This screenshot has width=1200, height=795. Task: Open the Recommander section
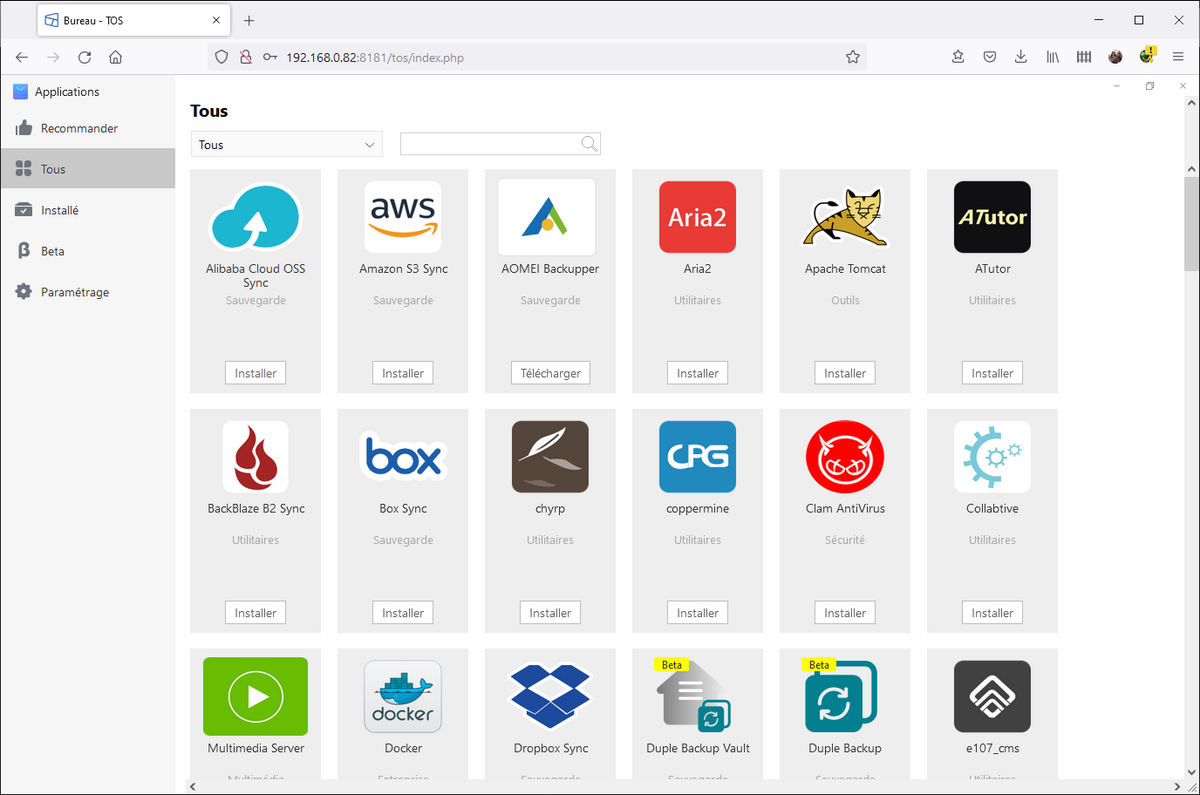pyautogui.click(x=88, y=128)
